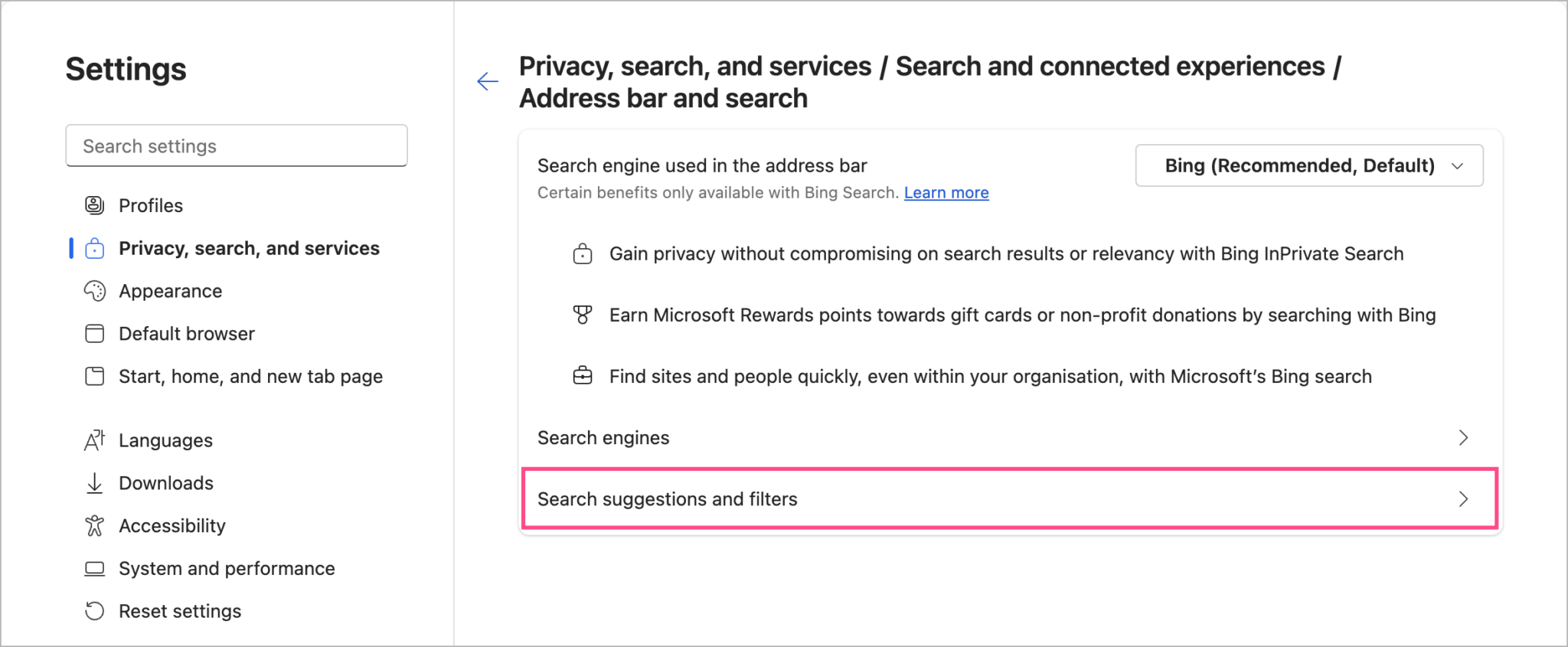Open the Bing (Recommended, Default) dropdown
This screenshot has height=647, width=1568.
[x=1308, y=165]
